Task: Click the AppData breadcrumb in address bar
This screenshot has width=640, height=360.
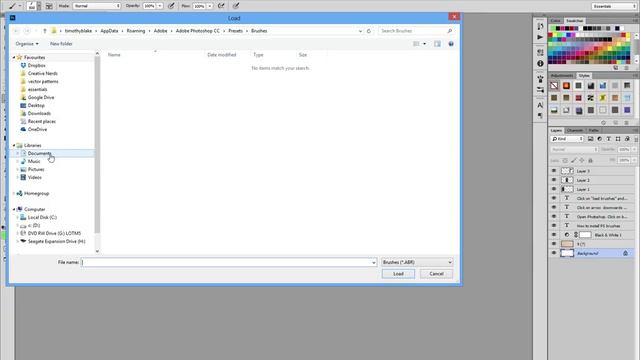Action: tap(109, 31)
